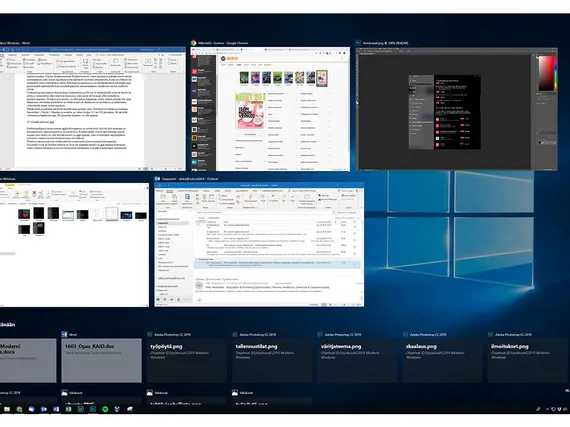Switch to the File Explorer window thumbnail
The image size is (570, 427).
[x=74, y=245]
